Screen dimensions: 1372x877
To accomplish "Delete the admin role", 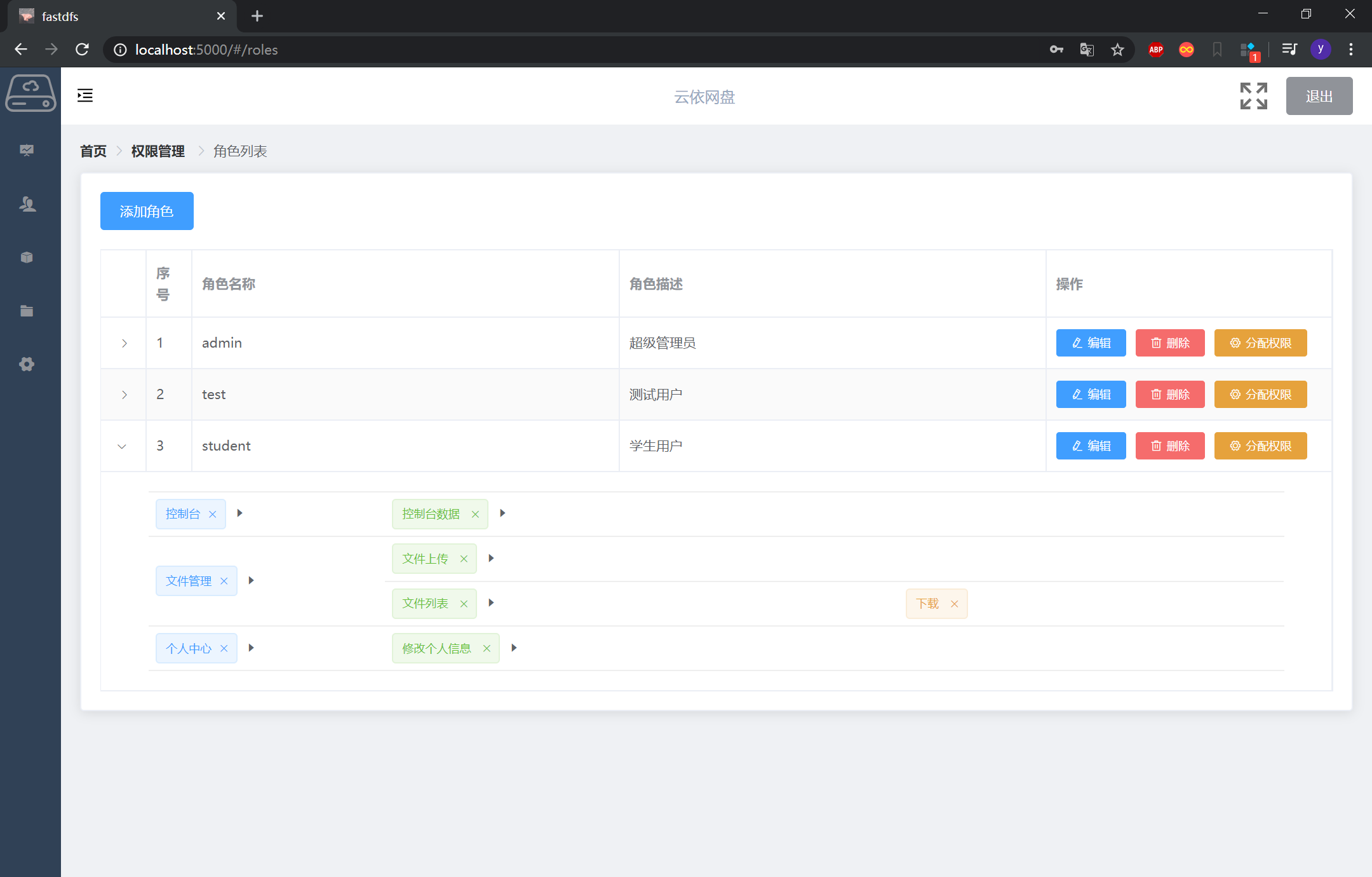I will pyautogui.click(x=1170, y=343).
